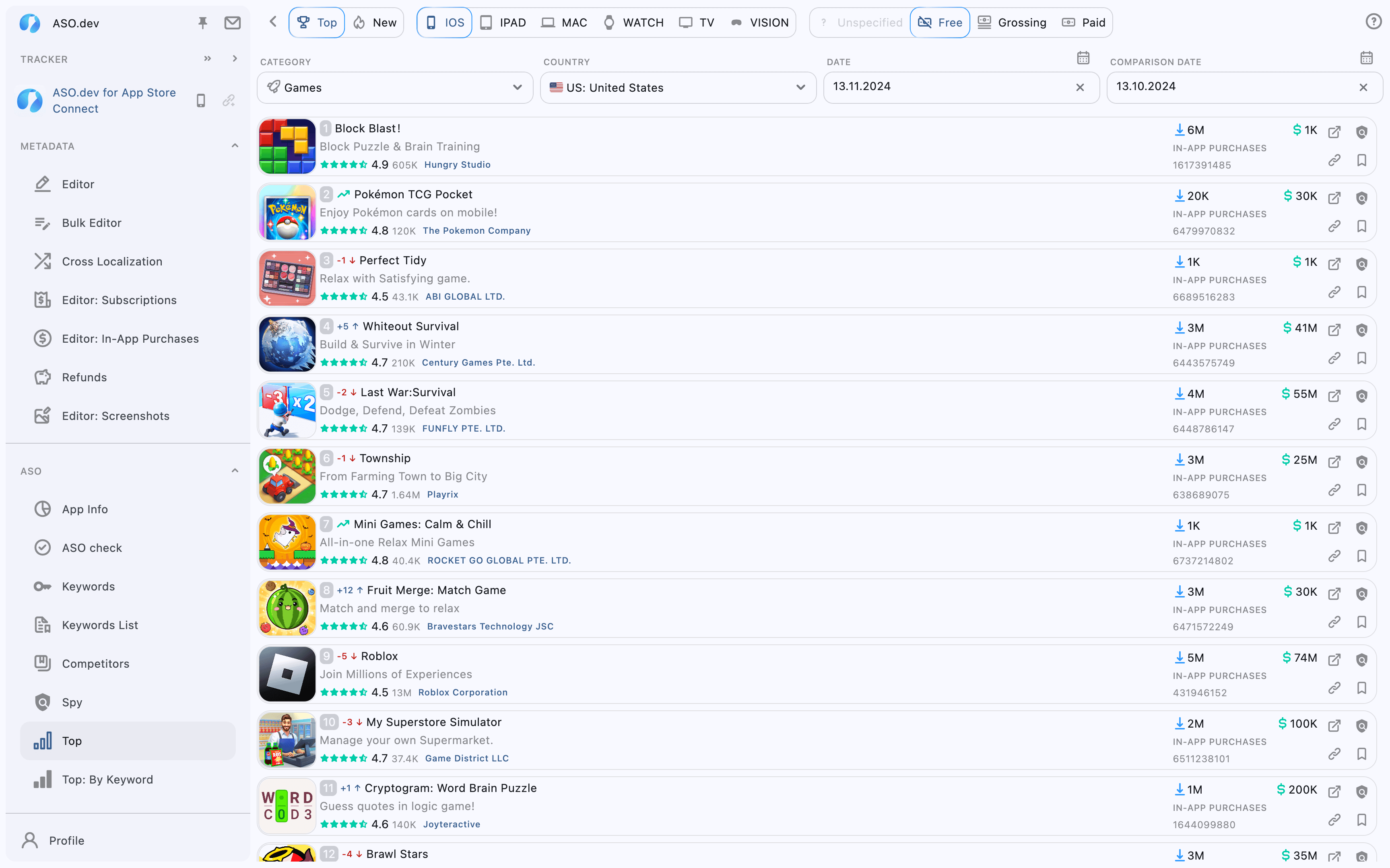1390x868 pixels.
Task: Select the Keywords tool in sidebar
Action: [88, 586]
